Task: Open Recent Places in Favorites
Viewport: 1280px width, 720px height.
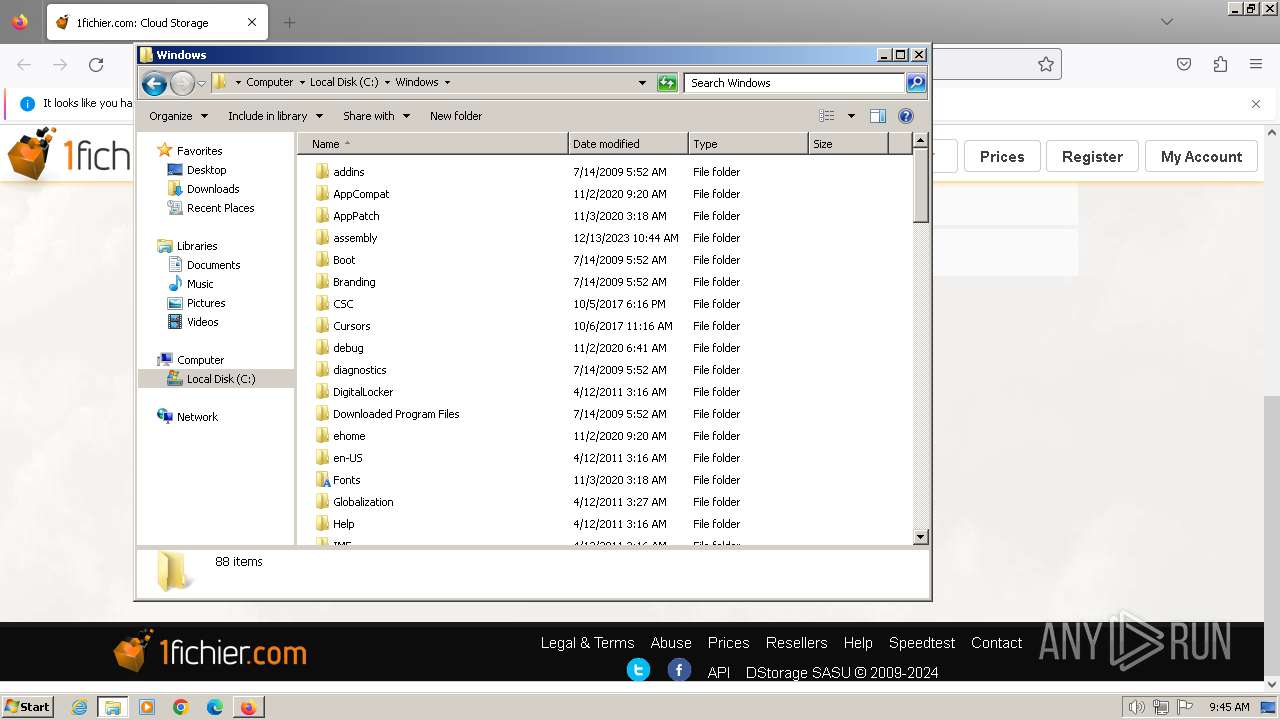Action: coord(220,208)
